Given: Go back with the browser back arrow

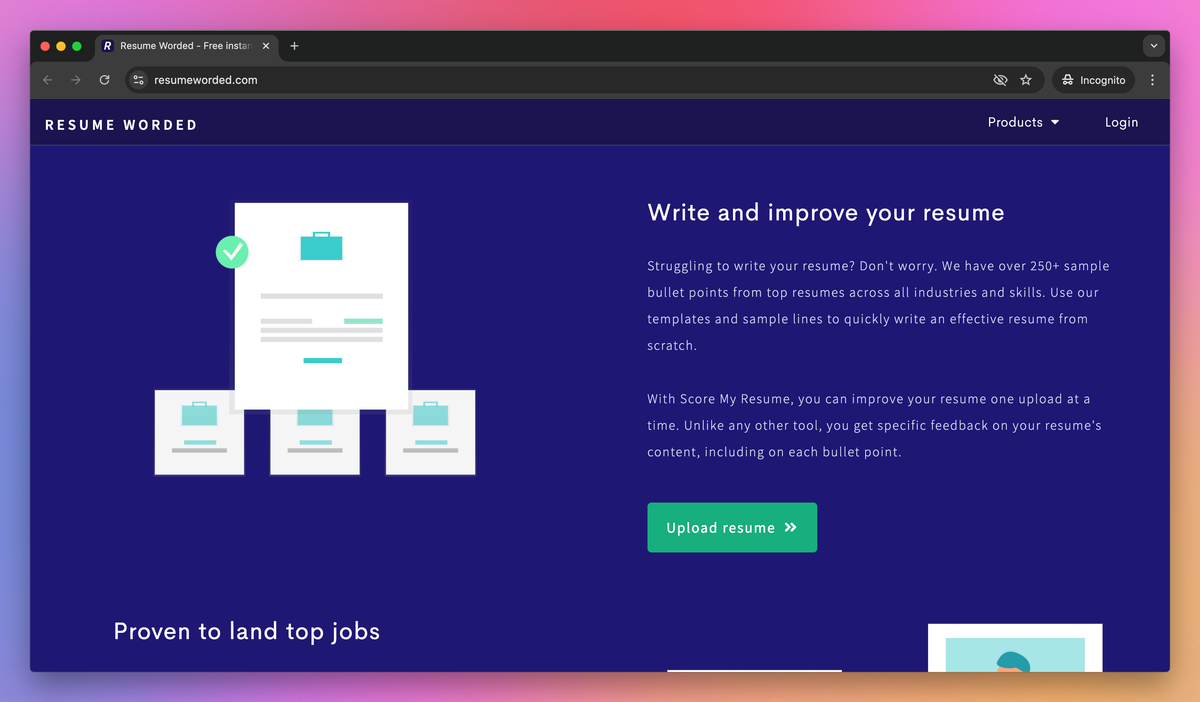Looking at the screenshot, I should click(47, 80).
